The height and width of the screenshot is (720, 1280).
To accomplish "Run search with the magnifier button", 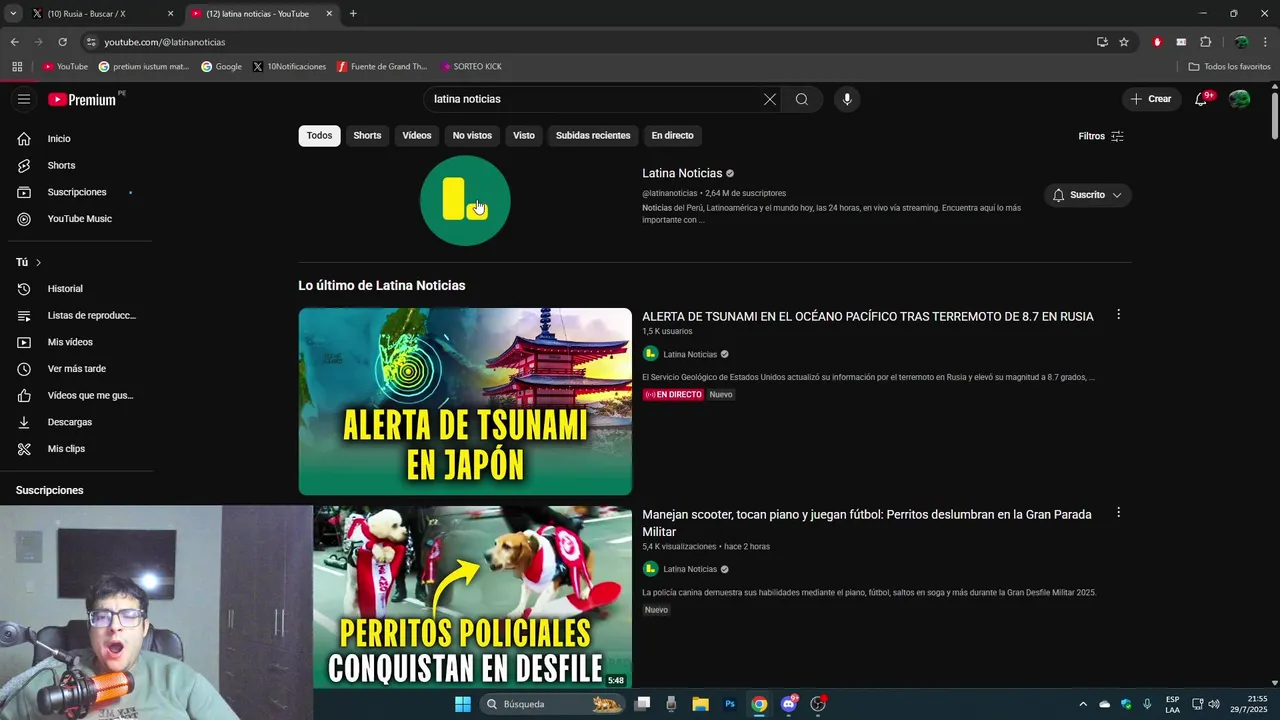I will 802,99.
